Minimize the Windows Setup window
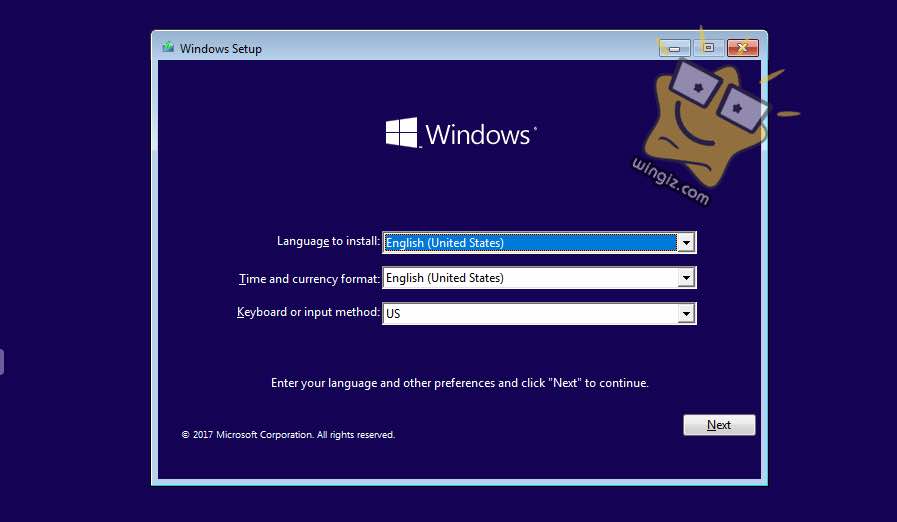The height and width of the screenshot is (522, 897). tap(674, 48)
